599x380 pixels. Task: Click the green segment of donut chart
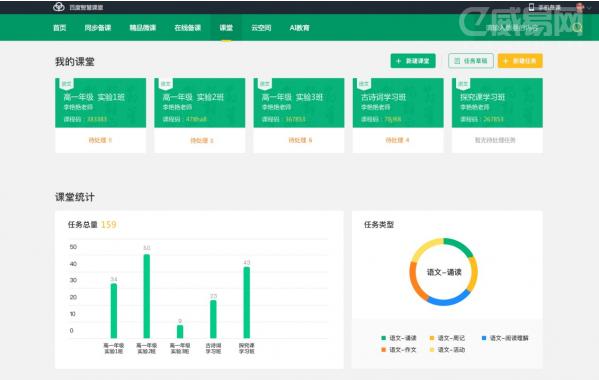click(x=460, y=245)
